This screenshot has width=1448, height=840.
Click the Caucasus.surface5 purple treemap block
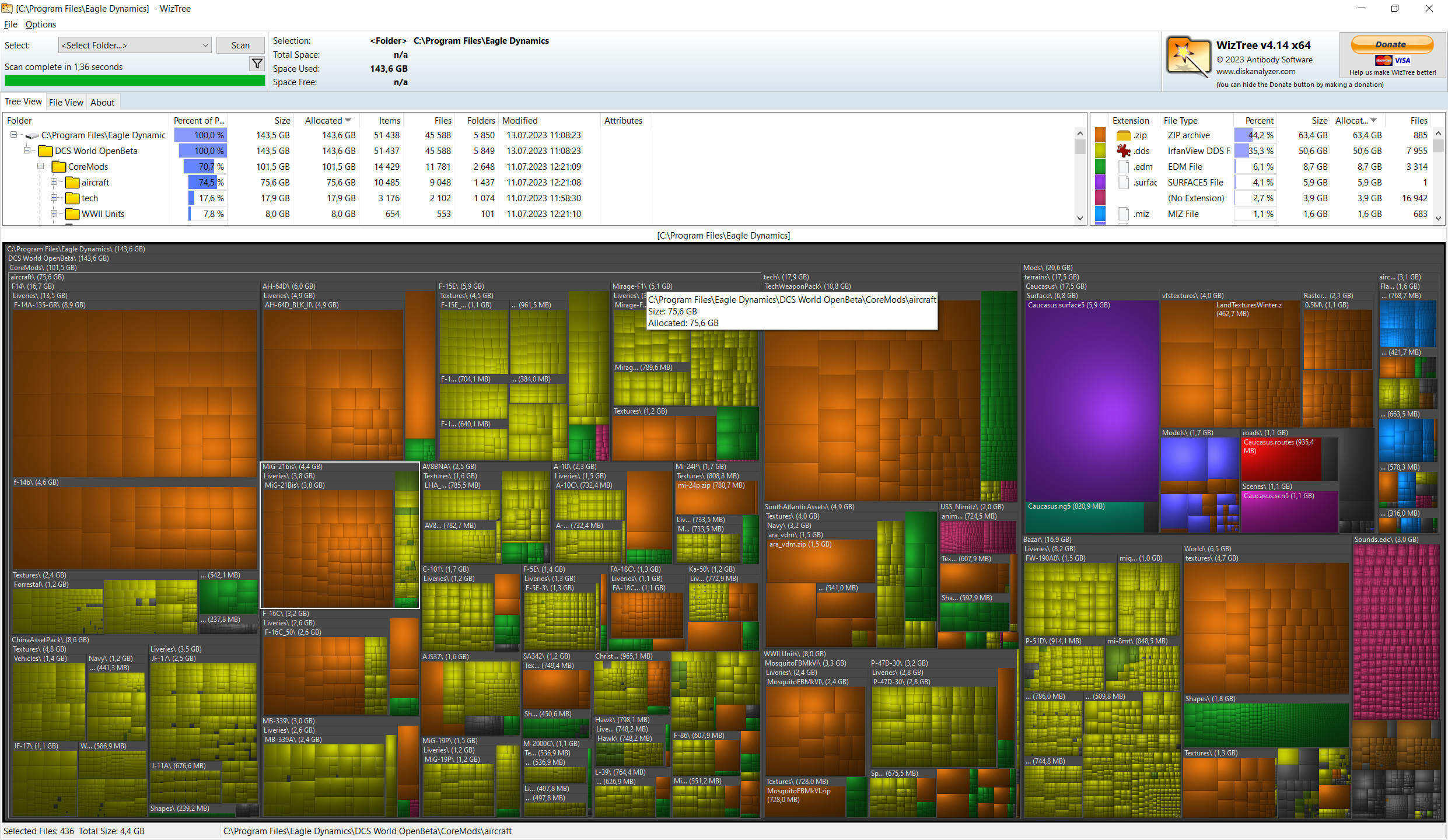coord(1091,402)
